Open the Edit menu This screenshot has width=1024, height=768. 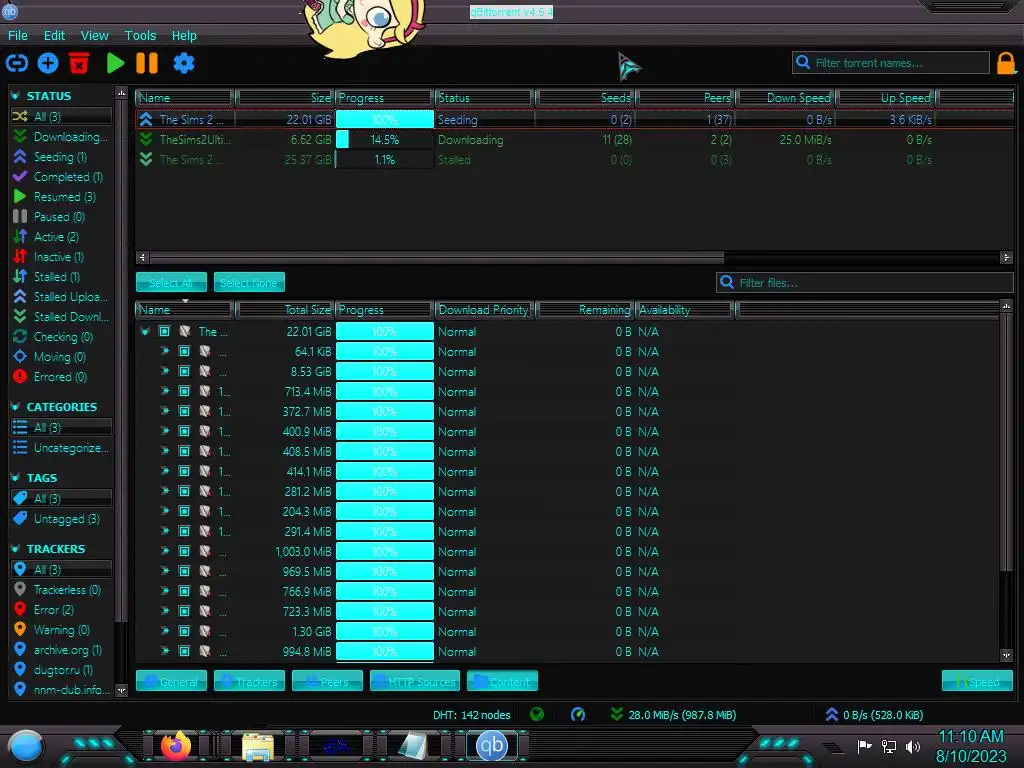click(x=54, y=35)
